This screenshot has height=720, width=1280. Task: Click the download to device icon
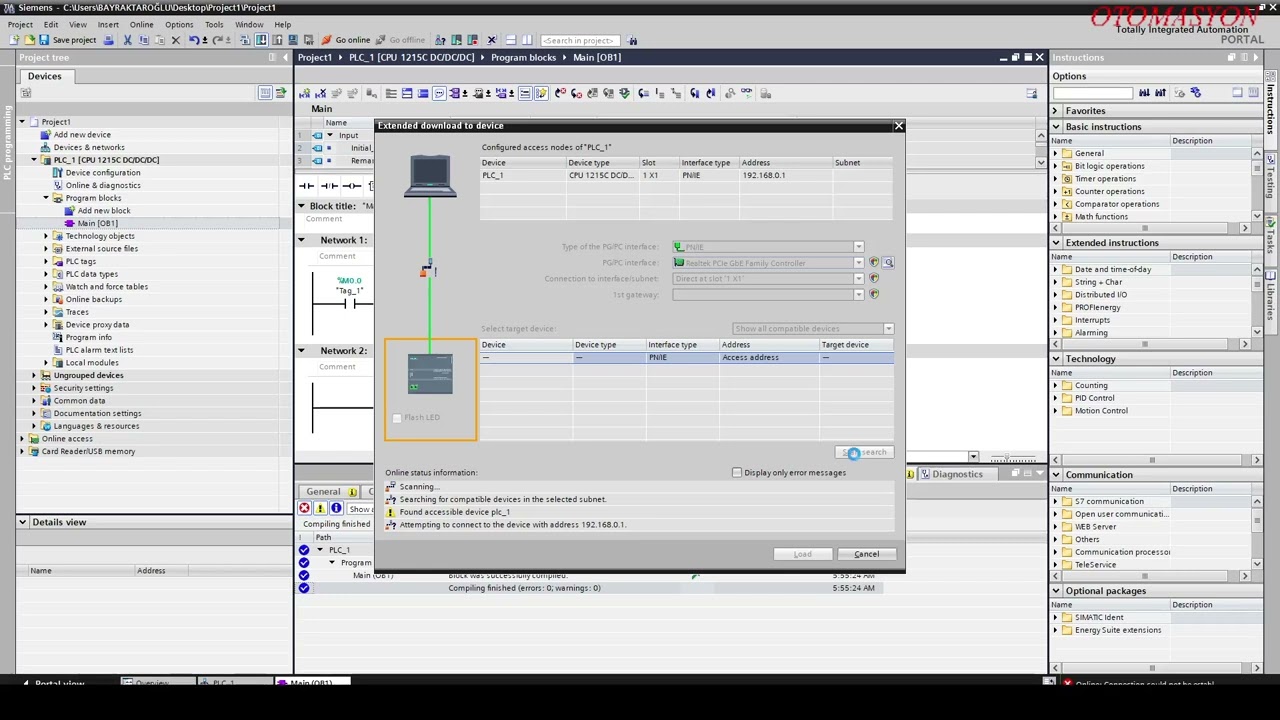[x=261, y=40]
